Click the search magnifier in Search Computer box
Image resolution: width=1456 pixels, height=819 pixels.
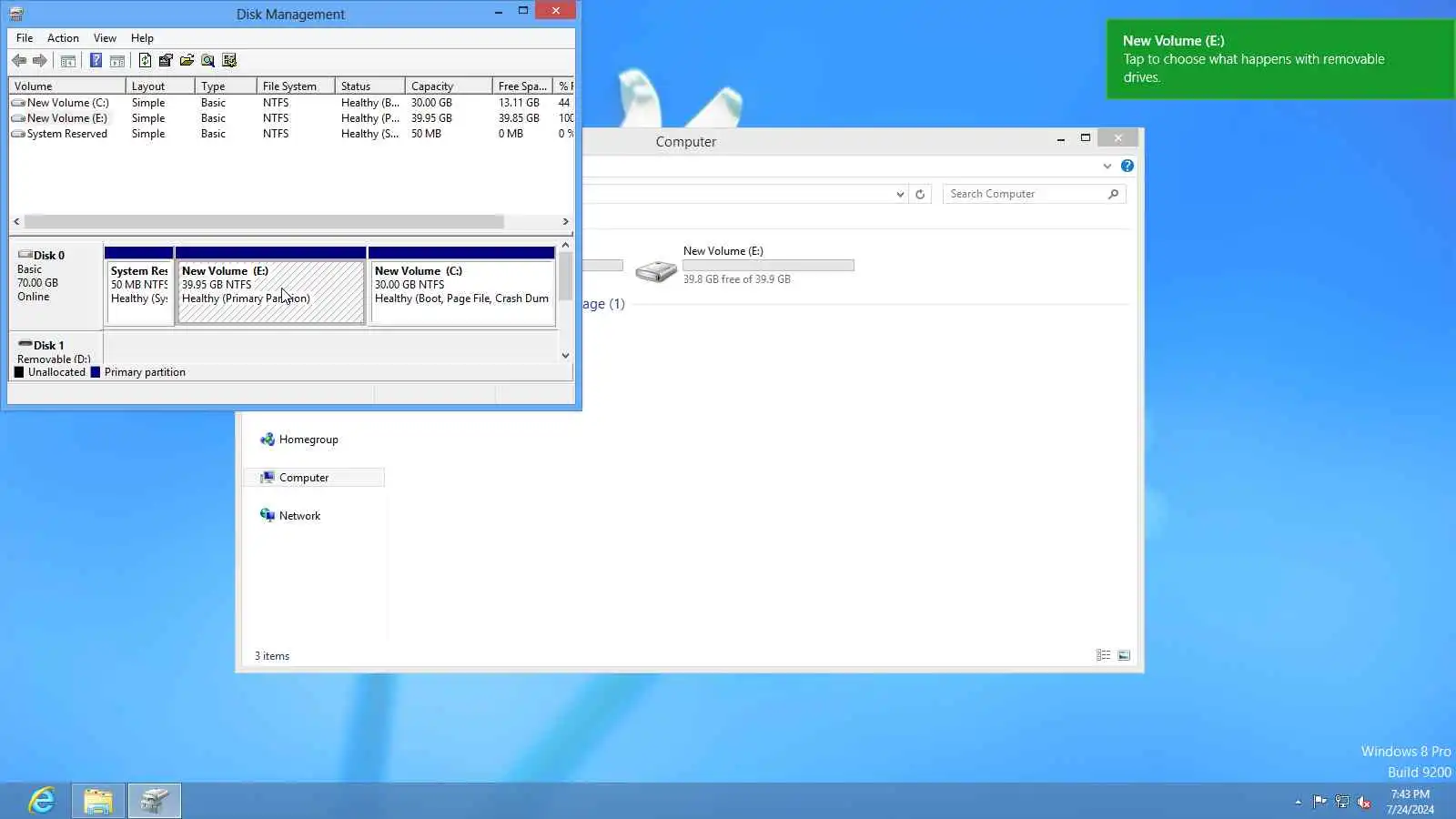click(1113, 194)
